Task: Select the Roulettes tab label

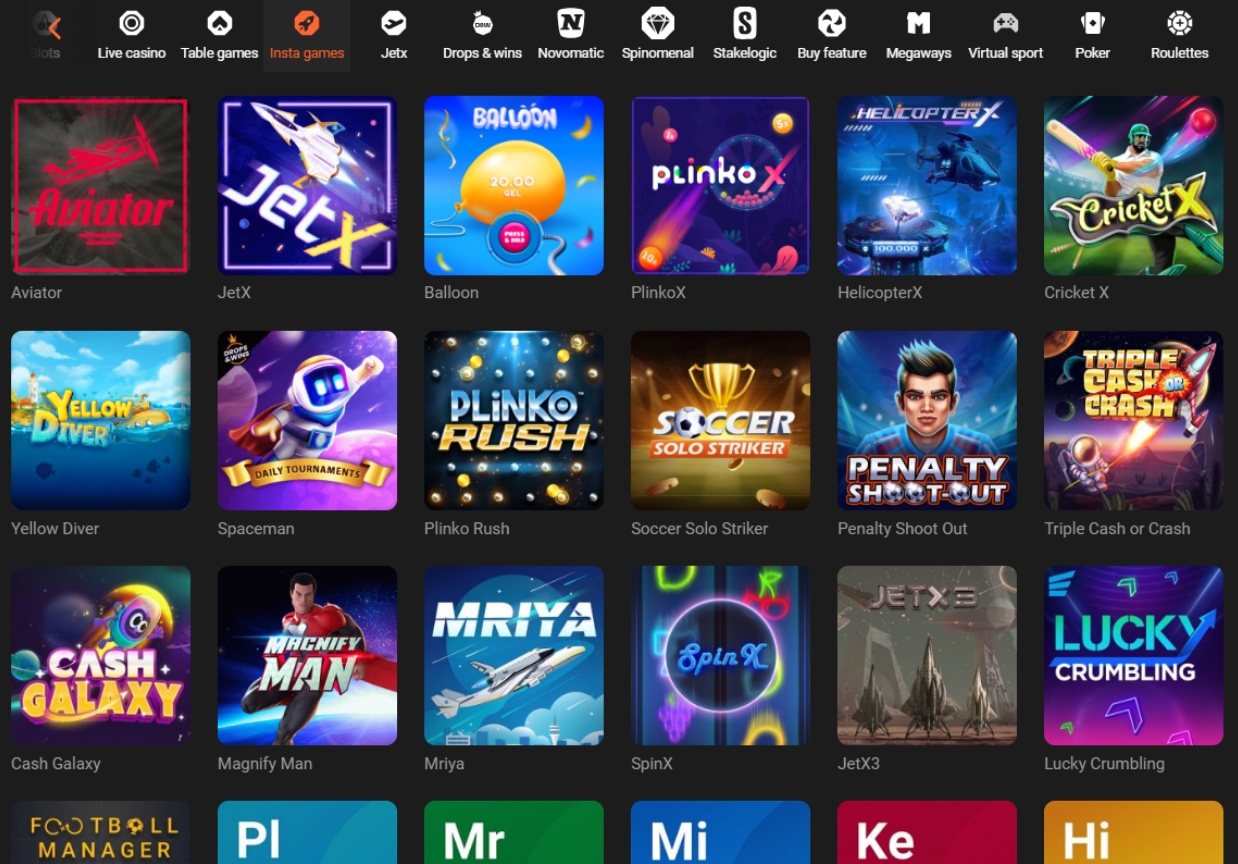Action: coord(1180,53)
